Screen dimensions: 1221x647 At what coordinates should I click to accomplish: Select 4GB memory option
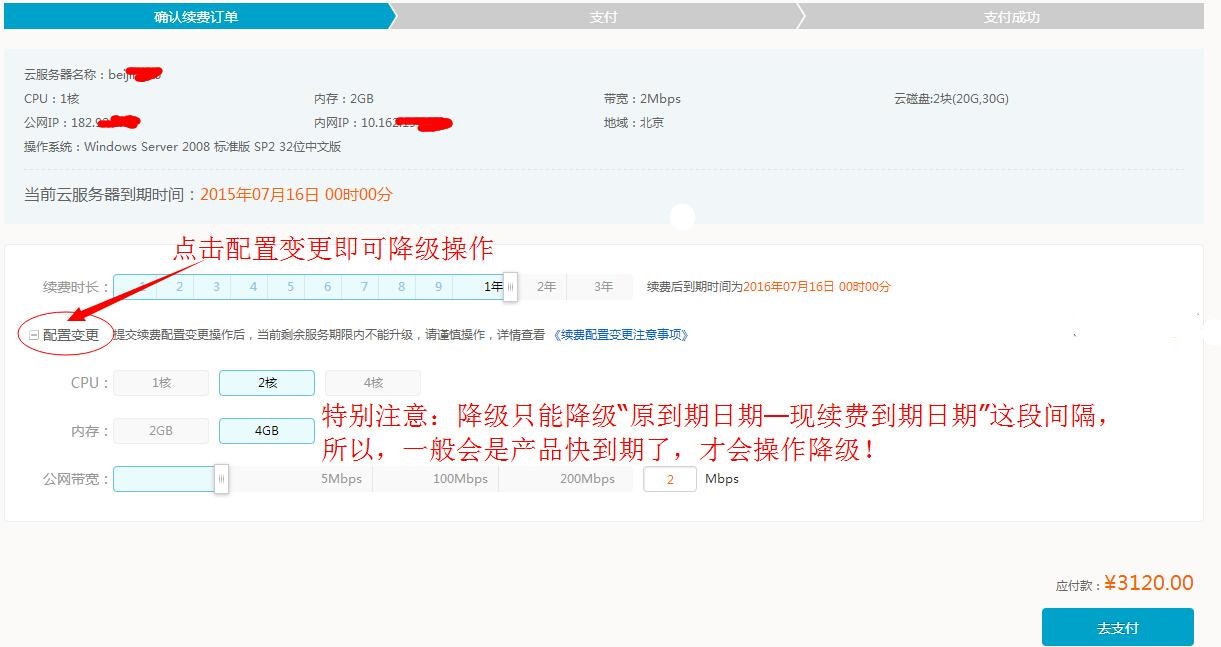tap(267, 431)
